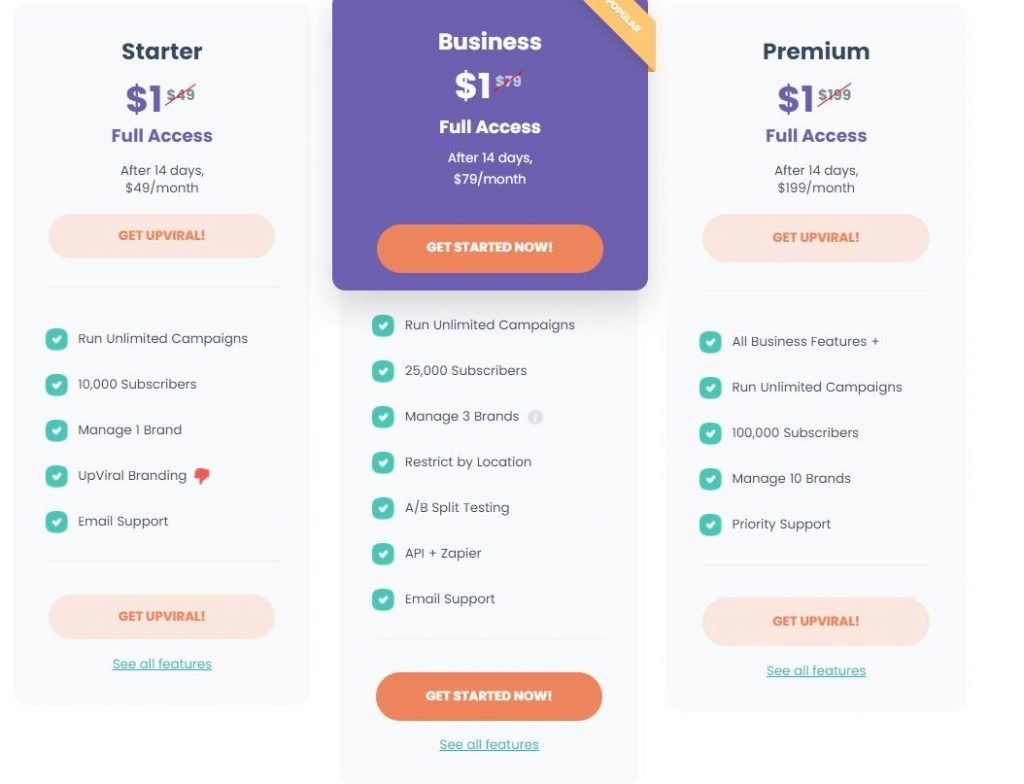1024x784 pixels.
Task: Click the Popular ribbon on the Business card
Action: [624, 27]
